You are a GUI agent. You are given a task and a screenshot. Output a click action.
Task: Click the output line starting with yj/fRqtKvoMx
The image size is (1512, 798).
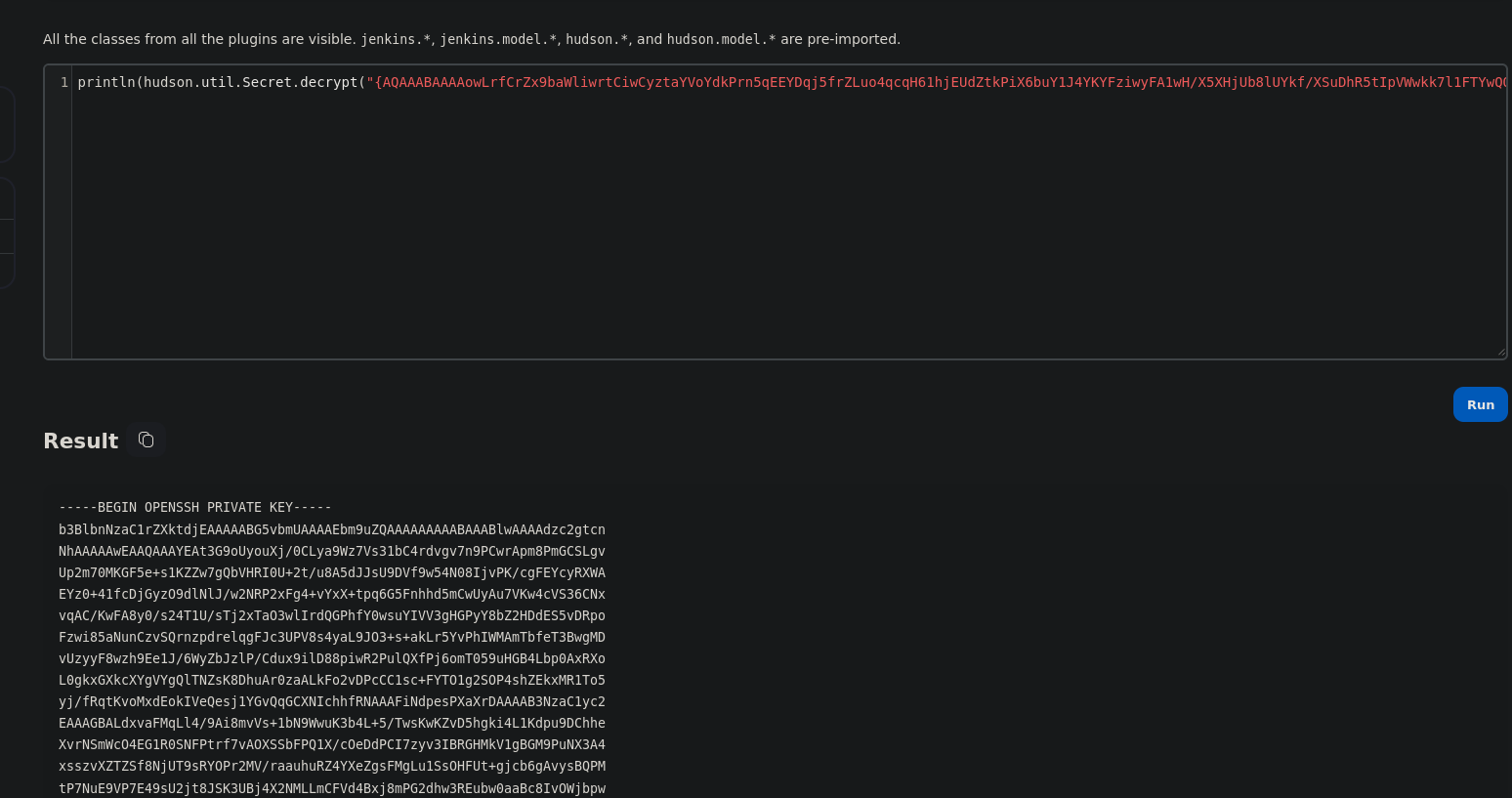pos(332,701)
